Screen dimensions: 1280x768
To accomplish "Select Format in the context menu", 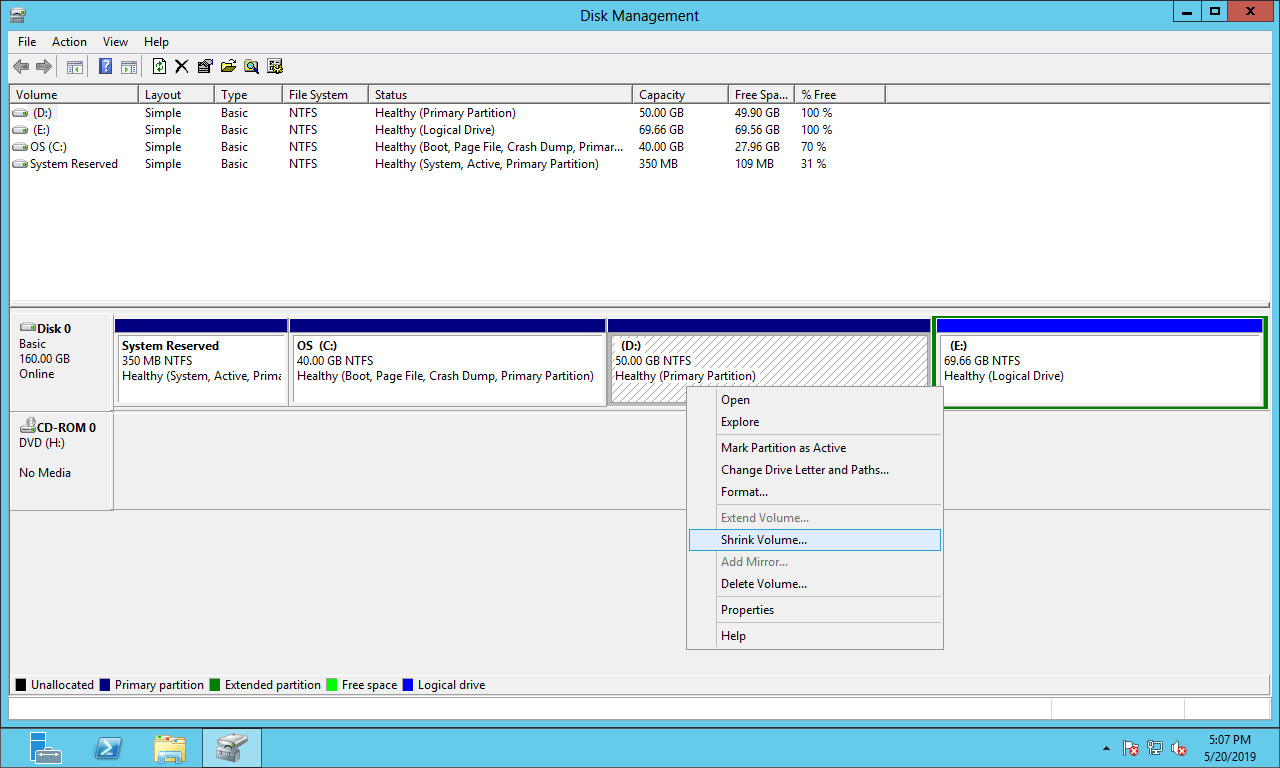I will 744,492.
